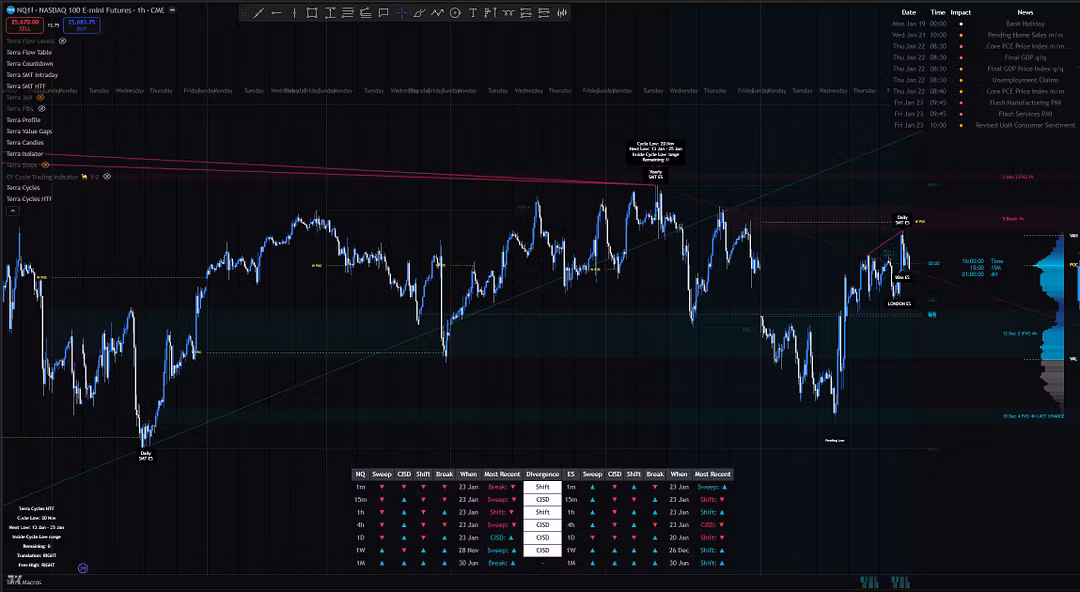This screenshot has width=1080, height=592.
Task: Select the vertical line drawing tool
Action: click(x=294, y=13)
